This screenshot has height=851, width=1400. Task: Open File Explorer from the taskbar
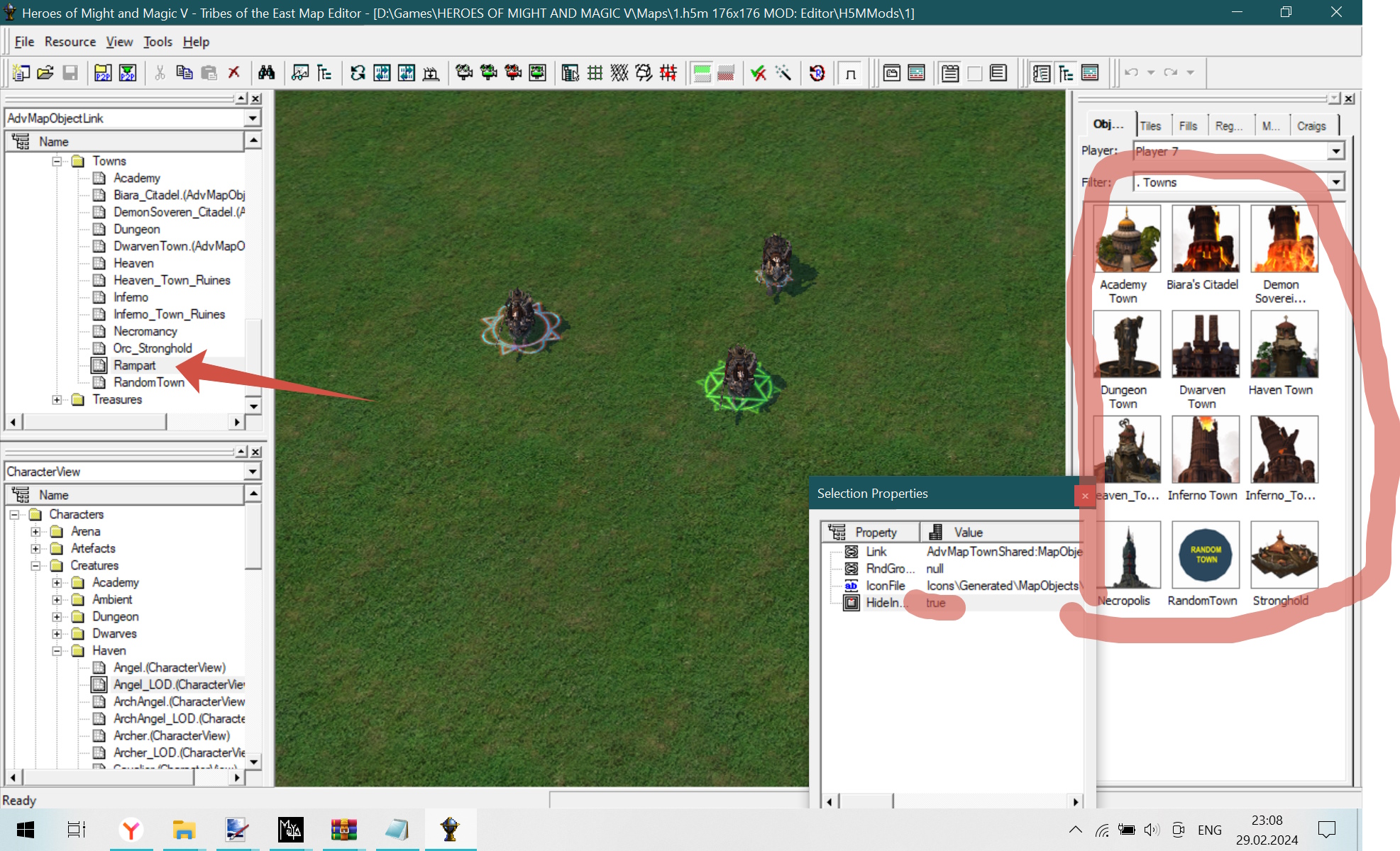click(x=184, y=829)
